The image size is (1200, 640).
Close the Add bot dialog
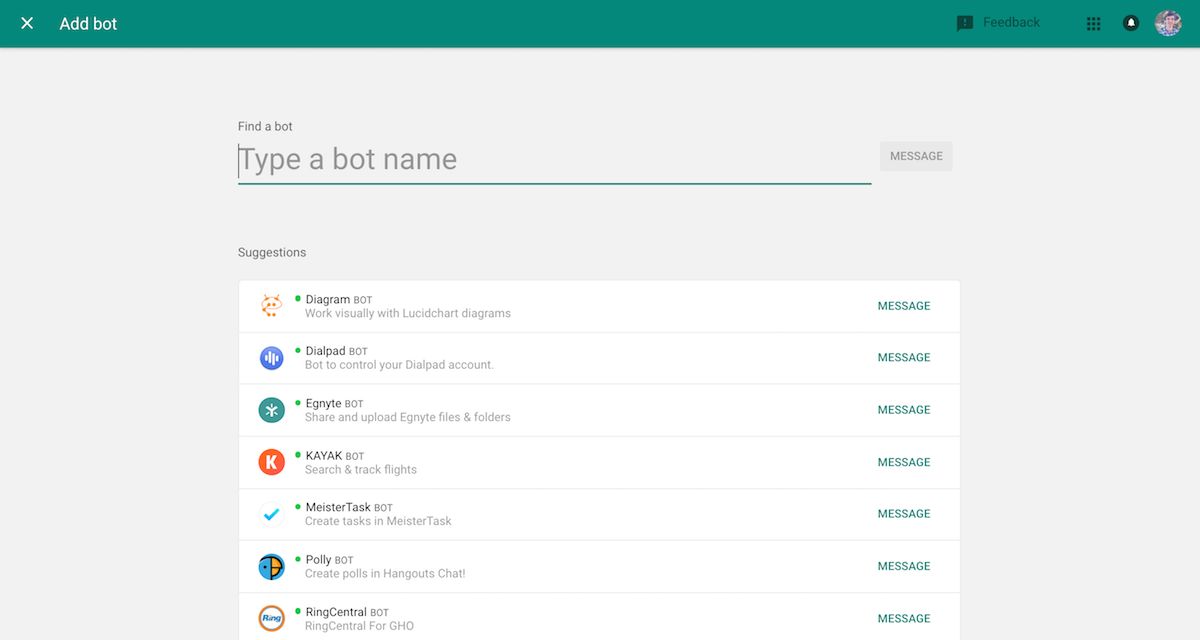(x=27, y=23)
